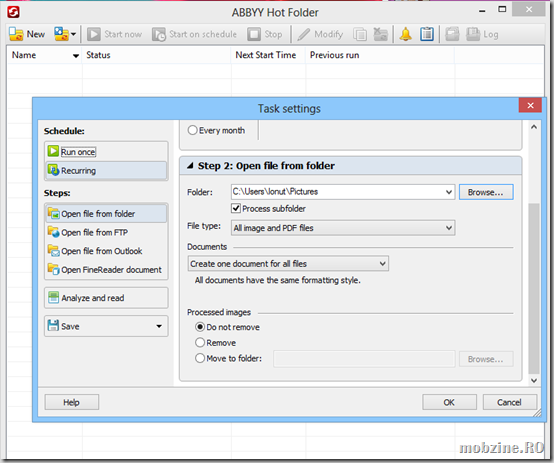554x463 pixels.
Task: Click the Help button
Action: click(71, 402)
